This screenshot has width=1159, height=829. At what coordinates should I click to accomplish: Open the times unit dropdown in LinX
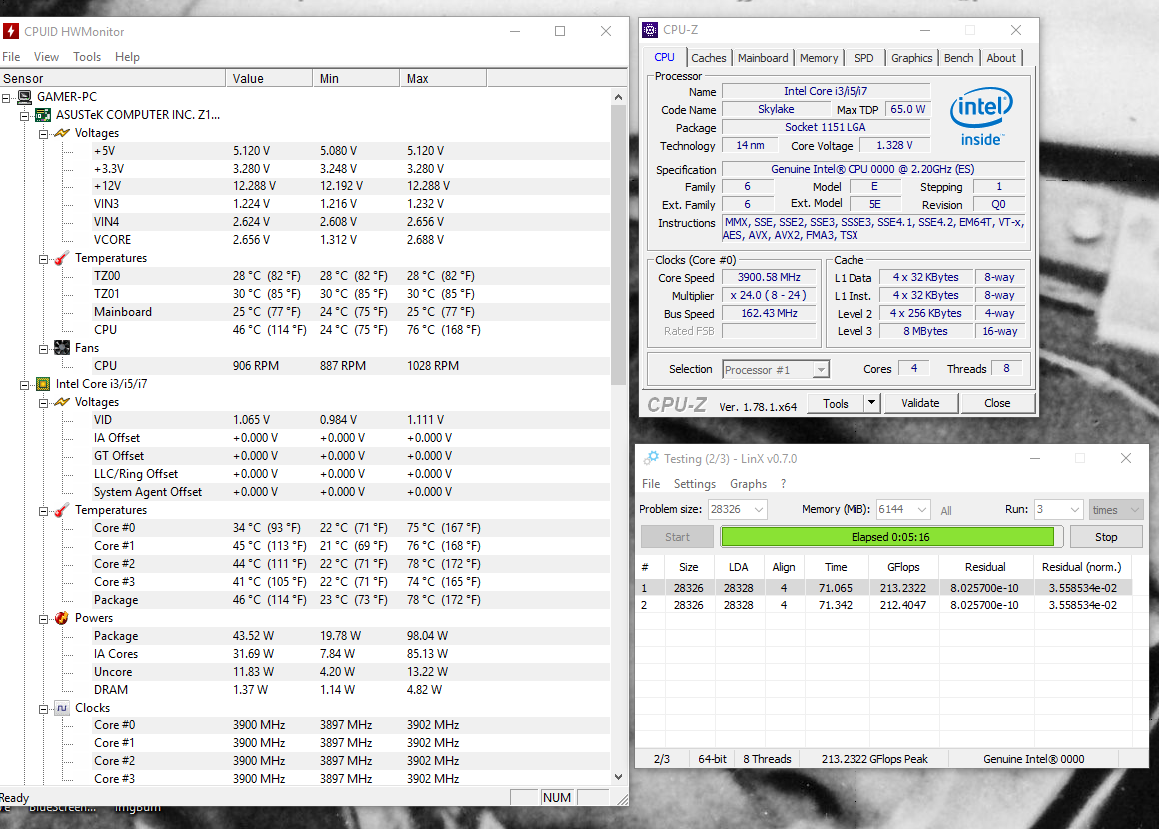(1135, 509)
